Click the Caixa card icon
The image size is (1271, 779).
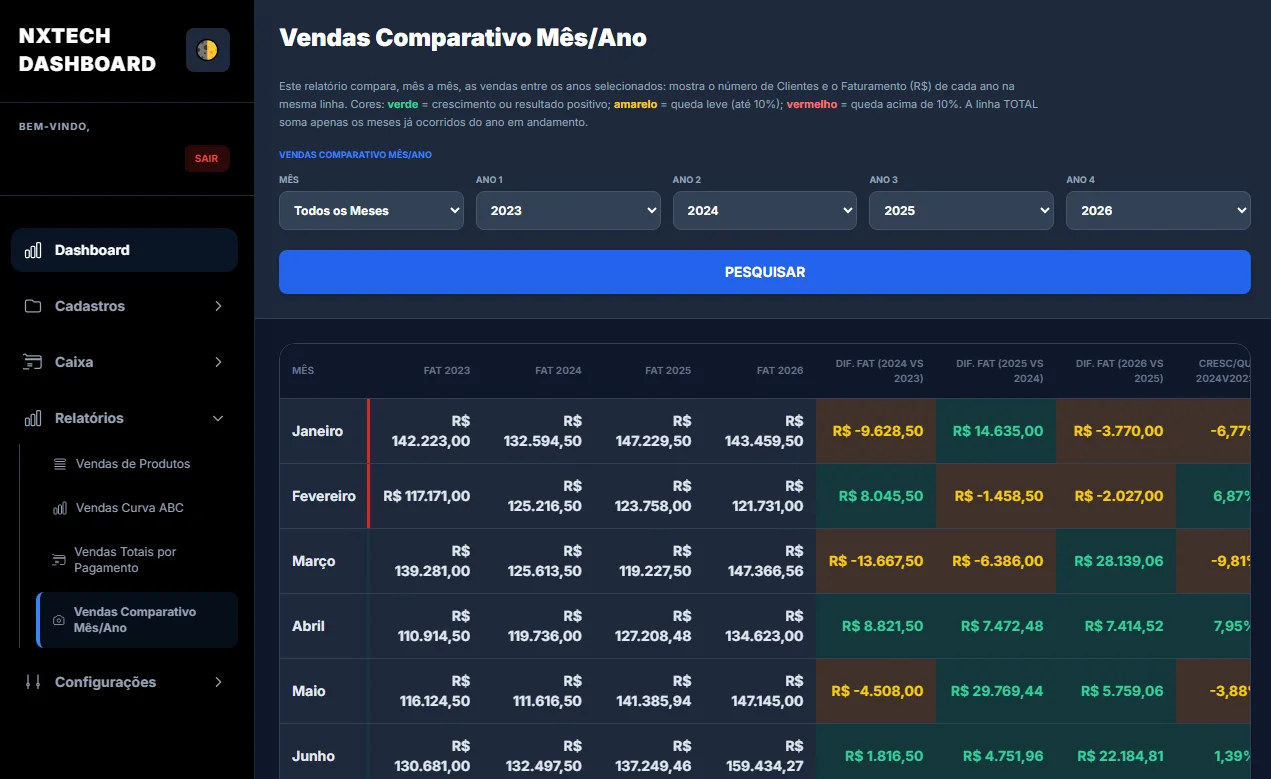click(33, 362)
